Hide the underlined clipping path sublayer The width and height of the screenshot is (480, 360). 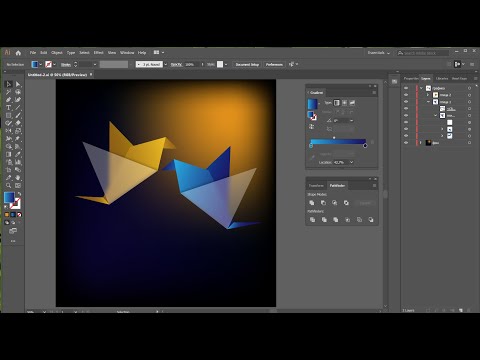[406, 108]
